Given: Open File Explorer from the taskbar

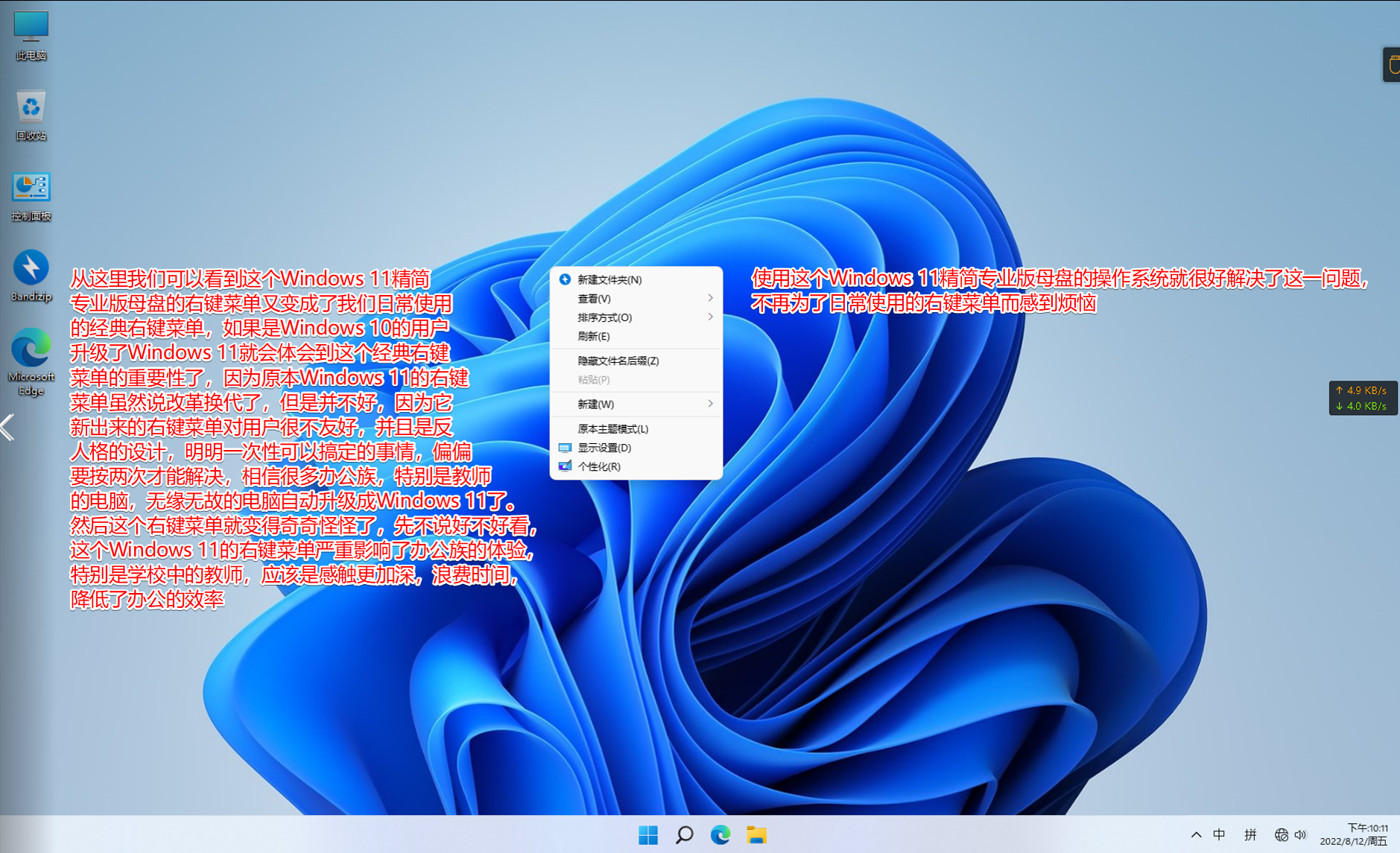Looking at the screenshot, I should click(x=756, y=835).
